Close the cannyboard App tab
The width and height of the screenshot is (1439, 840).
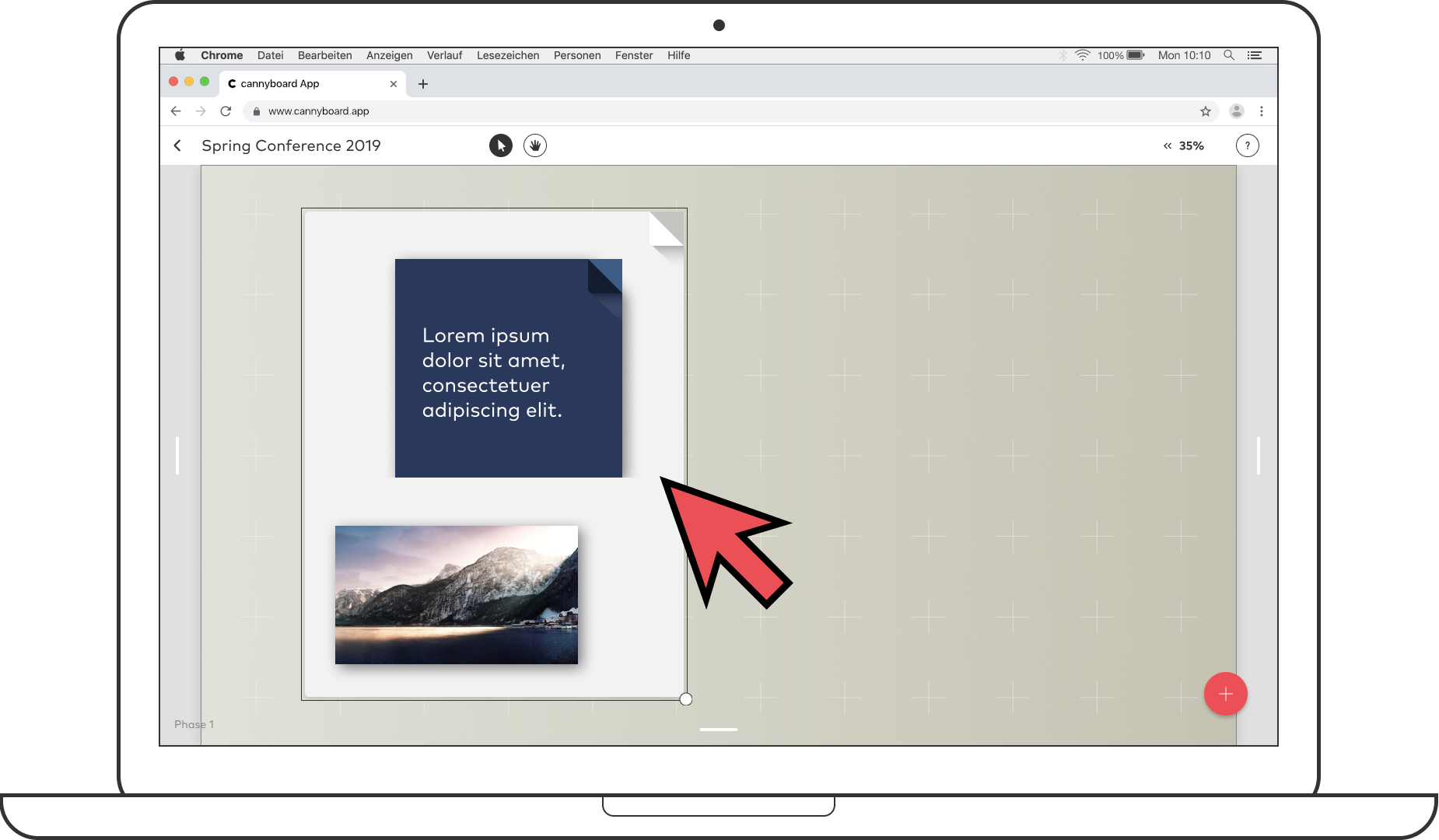(x=394, y=84)
